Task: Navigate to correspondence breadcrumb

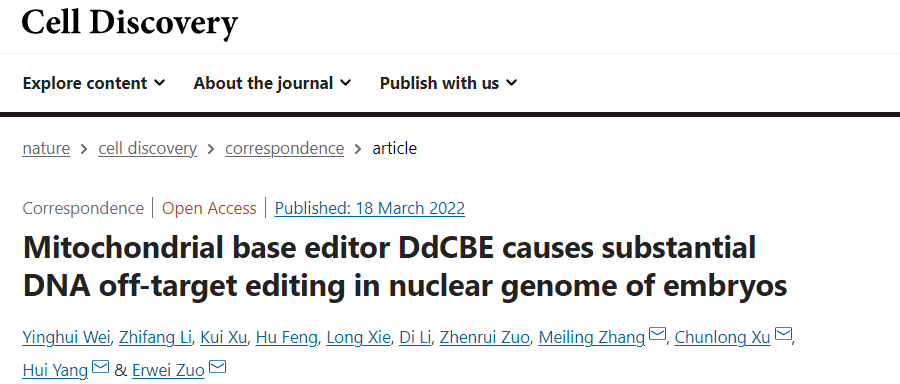Action: 285,149
